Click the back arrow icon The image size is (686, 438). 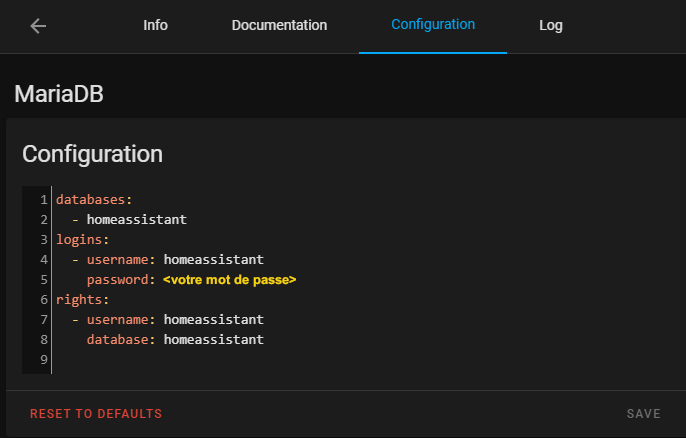point(38,26)
